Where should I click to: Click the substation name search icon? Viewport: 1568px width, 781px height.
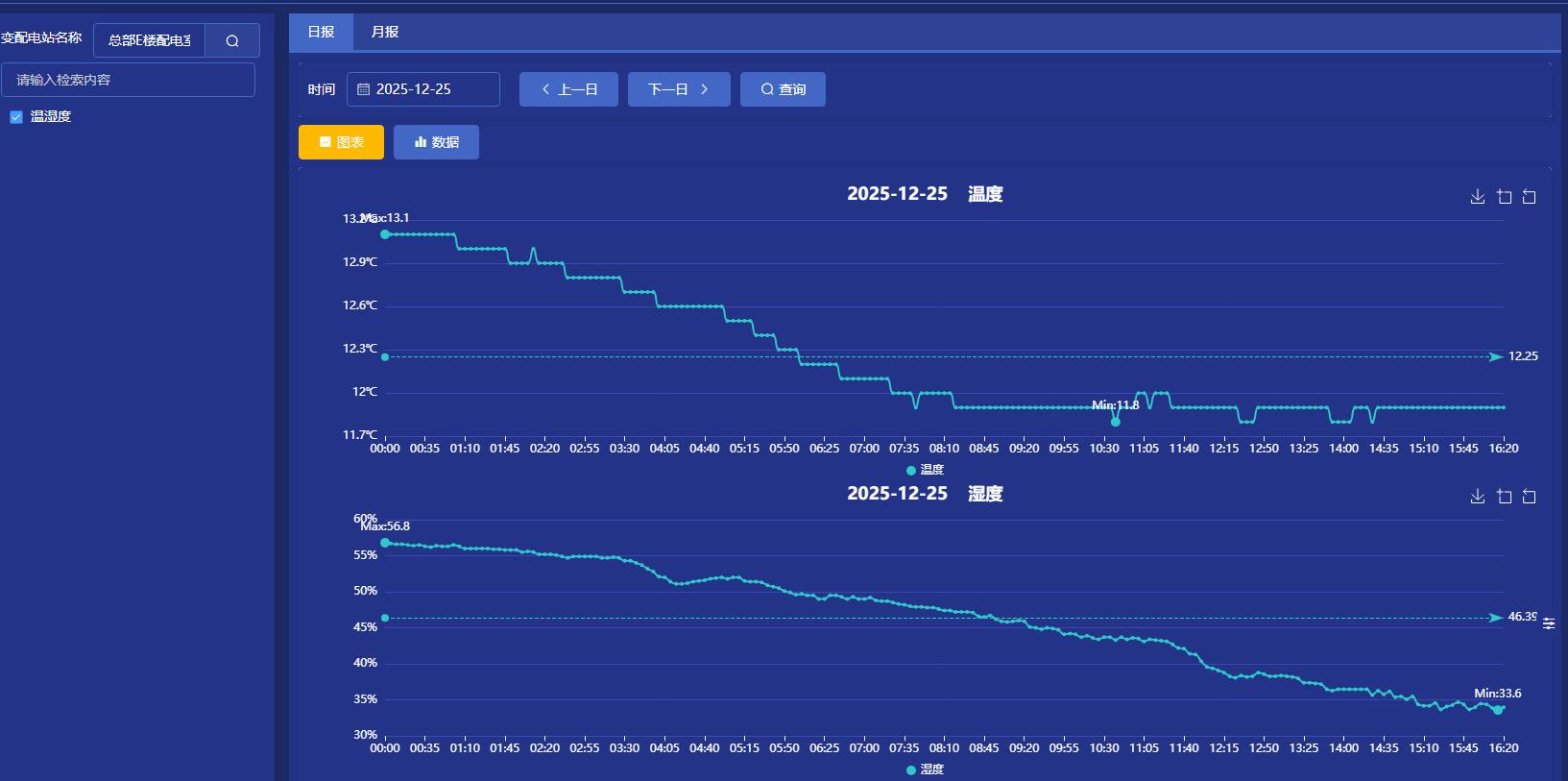point(232,40)
